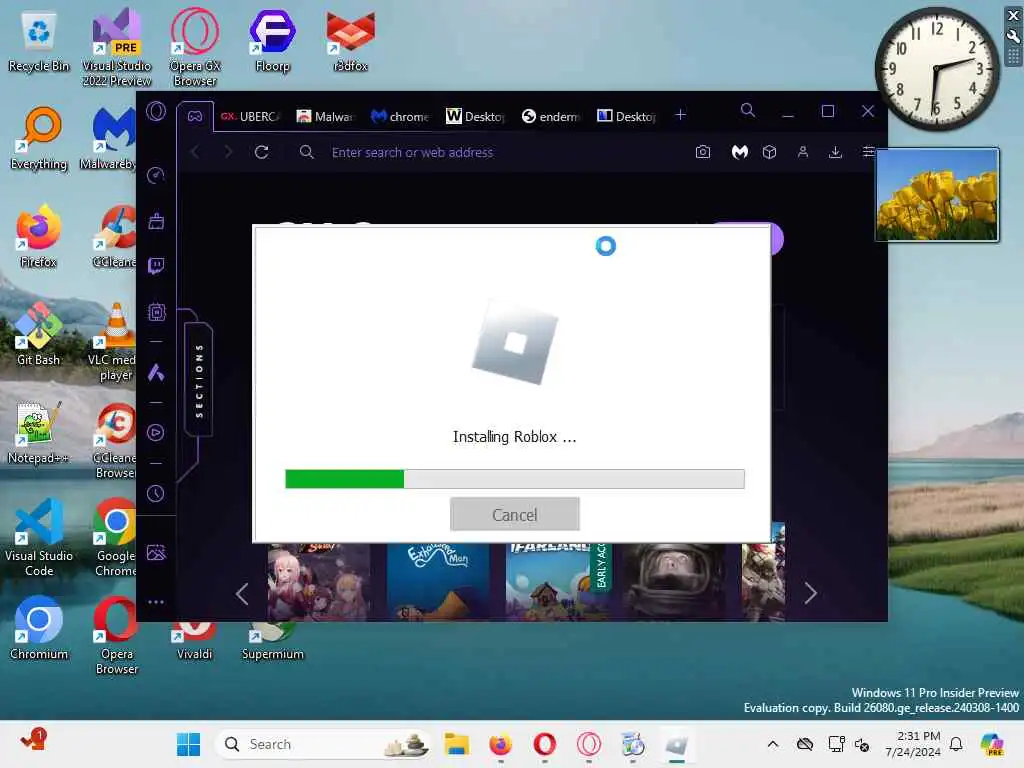Go forward in Opera GX
This screenshot has height=768, width=1024.
[x=227, y=152]
